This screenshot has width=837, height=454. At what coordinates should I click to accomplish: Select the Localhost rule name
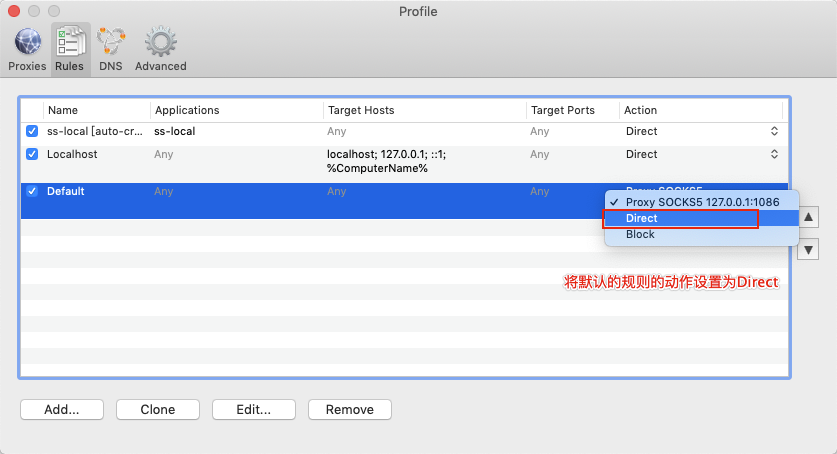click(72, 154)
